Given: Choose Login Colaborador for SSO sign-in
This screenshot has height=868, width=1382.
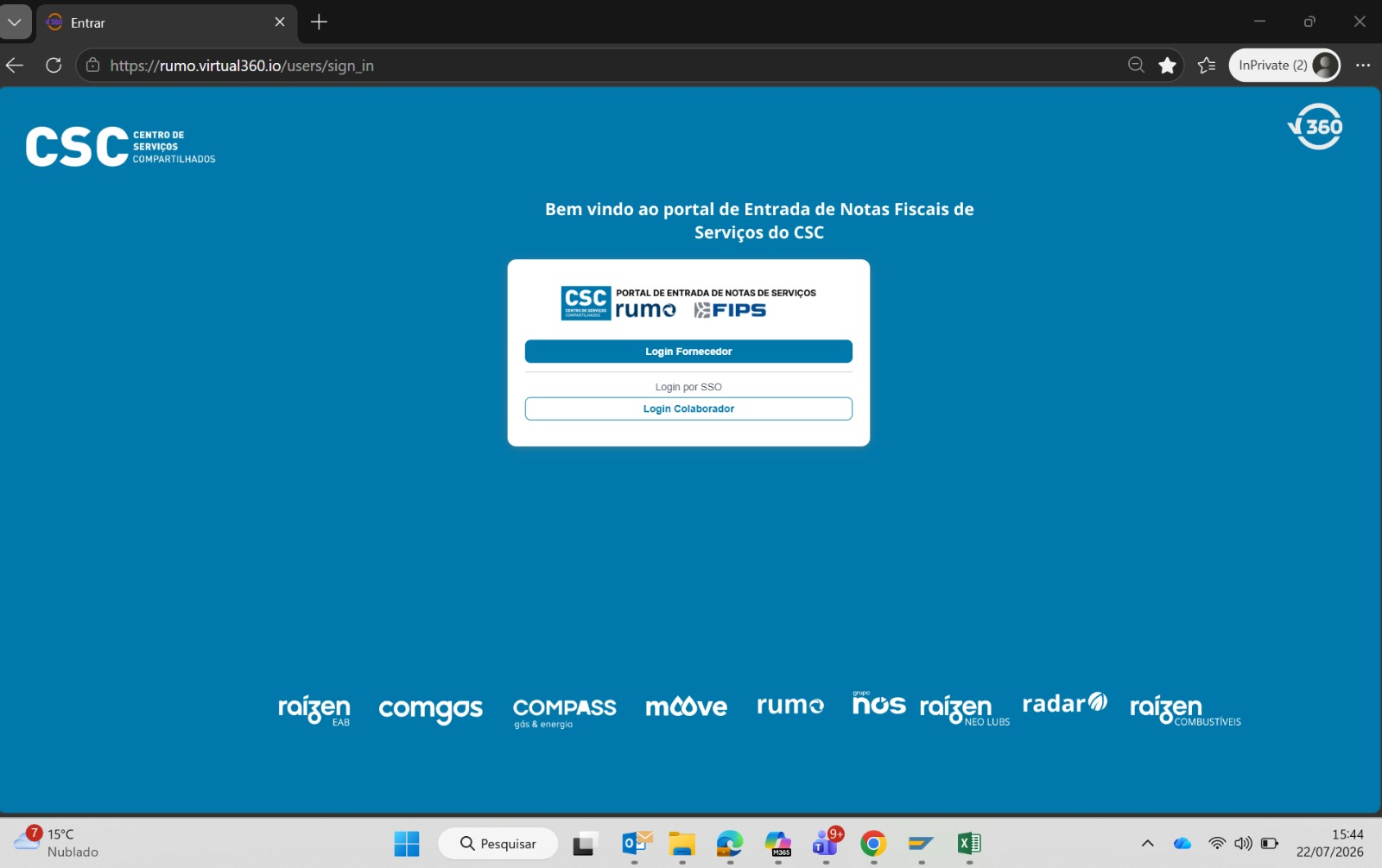Looking at the screenshot, I should (688, 409).
